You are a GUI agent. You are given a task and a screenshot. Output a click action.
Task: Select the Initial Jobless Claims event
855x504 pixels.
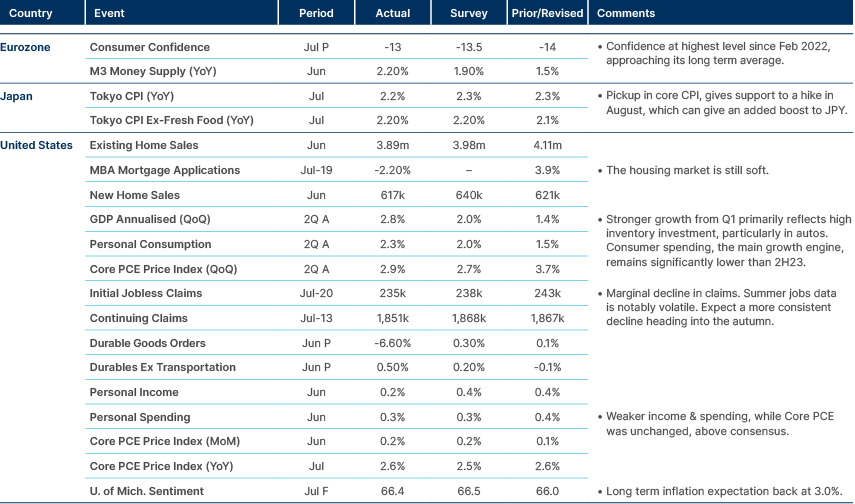click(146, 293)
